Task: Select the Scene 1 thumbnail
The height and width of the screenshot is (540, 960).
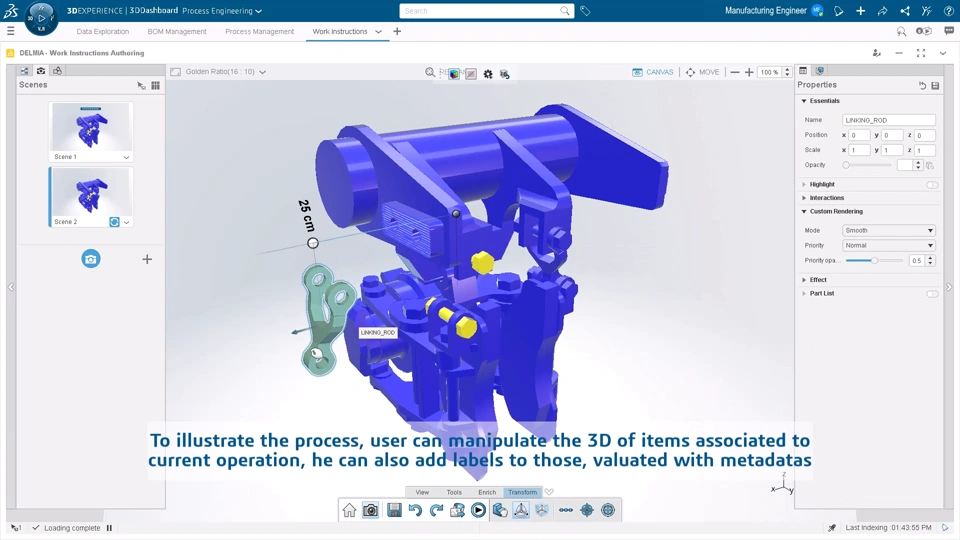Action: pyautogui.click(x=91, y=127)
